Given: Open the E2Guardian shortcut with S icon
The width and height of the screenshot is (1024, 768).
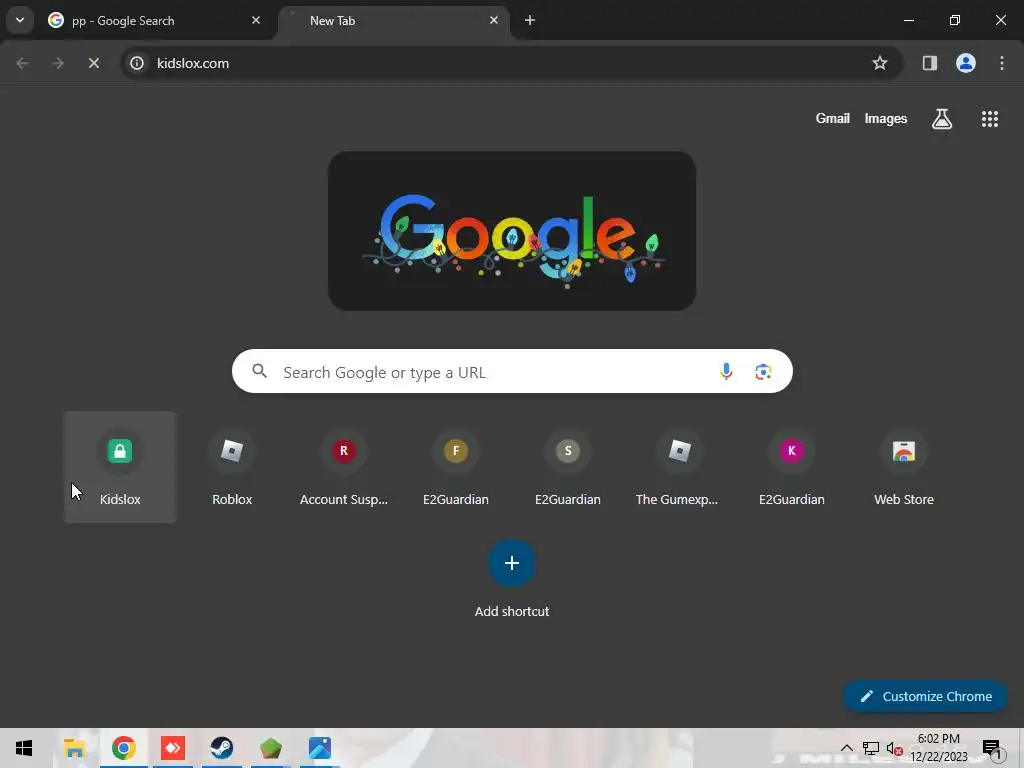Looking at the screenshot, I should pyautogui.click(x=568, y=467).
